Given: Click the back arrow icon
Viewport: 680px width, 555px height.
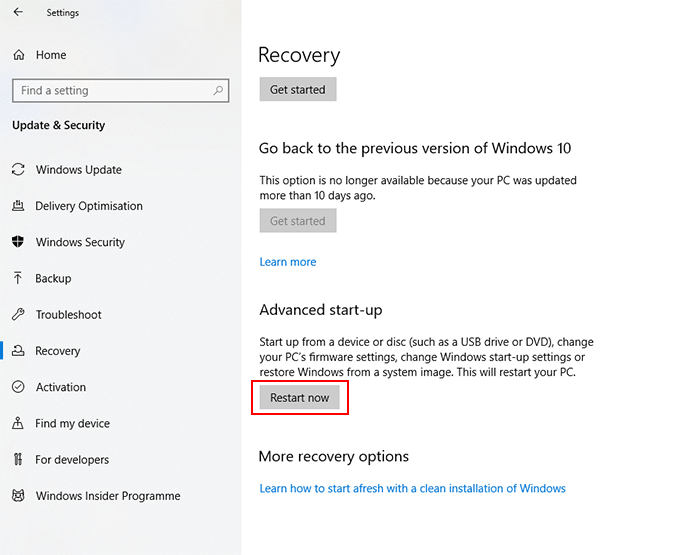Looking at the screenshot, I should tap(18, 13).
